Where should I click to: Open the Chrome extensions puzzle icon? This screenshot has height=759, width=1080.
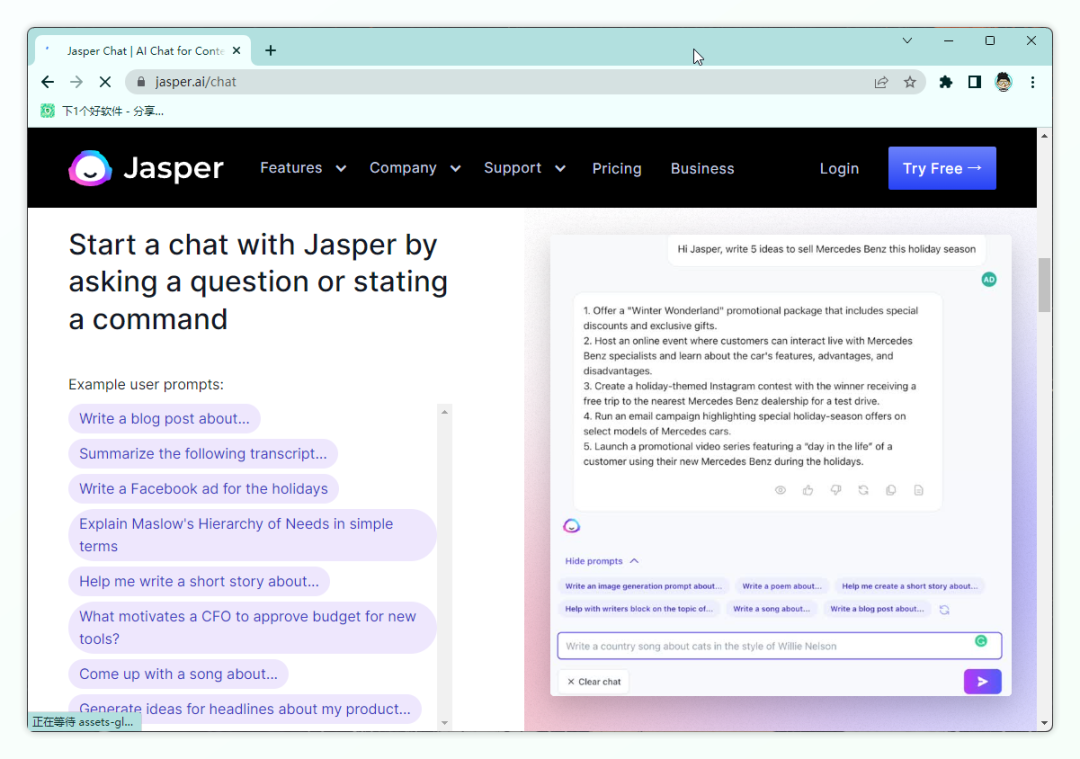[x=945, y=82]
